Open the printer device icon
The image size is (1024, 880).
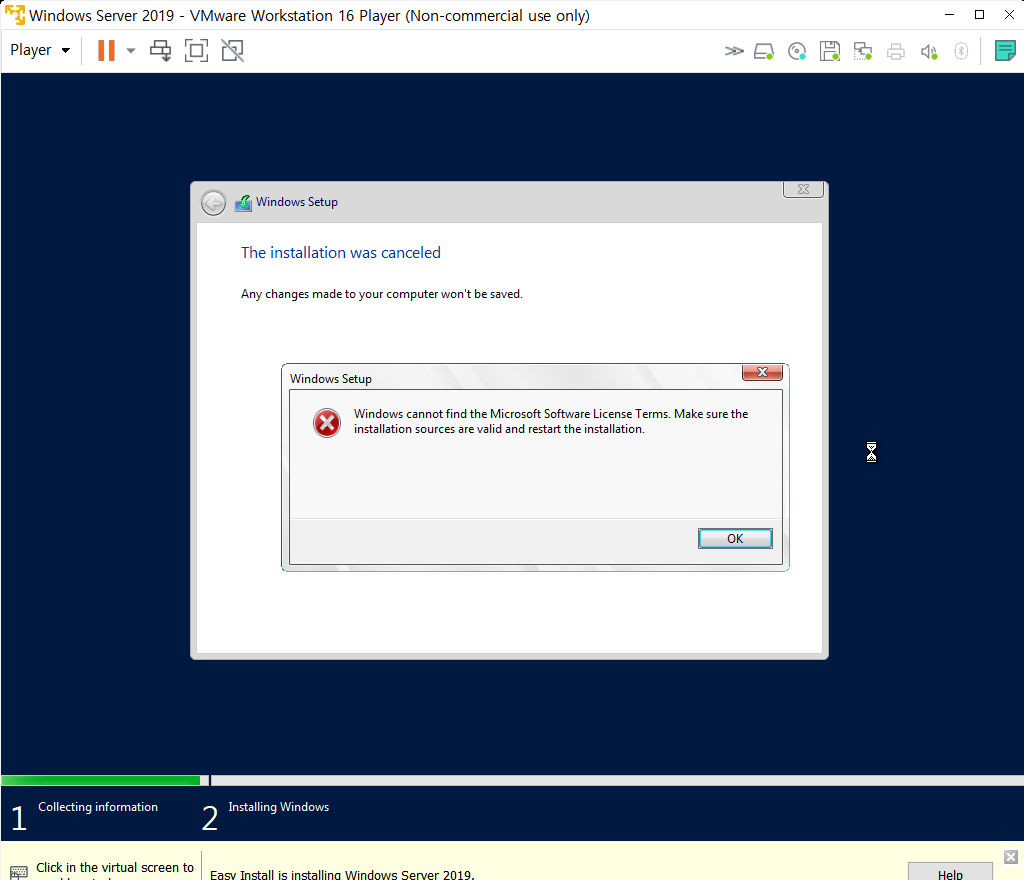coord(896,51)
